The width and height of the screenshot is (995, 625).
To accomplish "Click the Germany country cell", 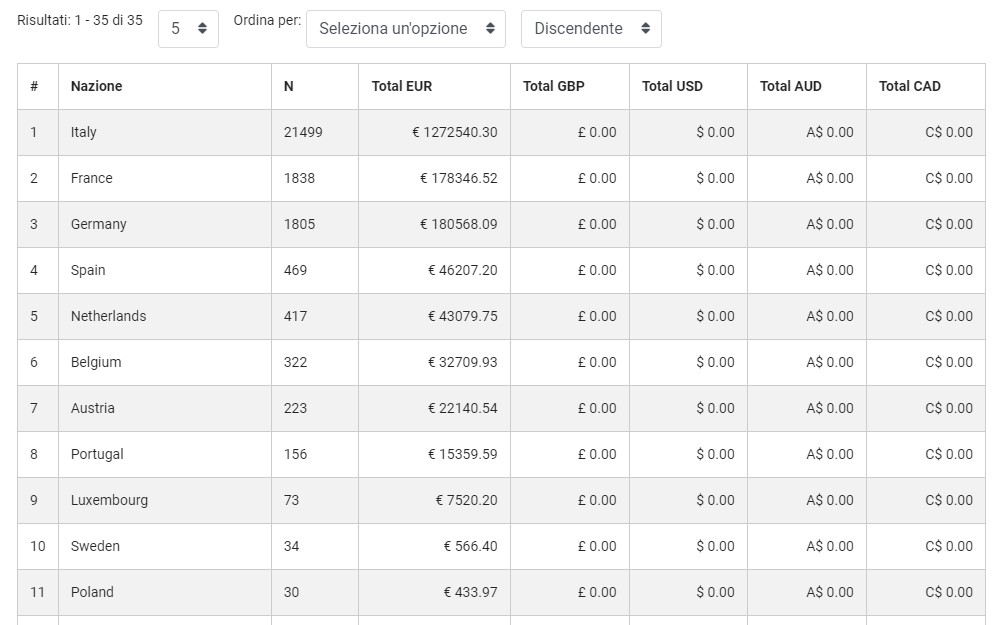I will [x=99, y=224].
